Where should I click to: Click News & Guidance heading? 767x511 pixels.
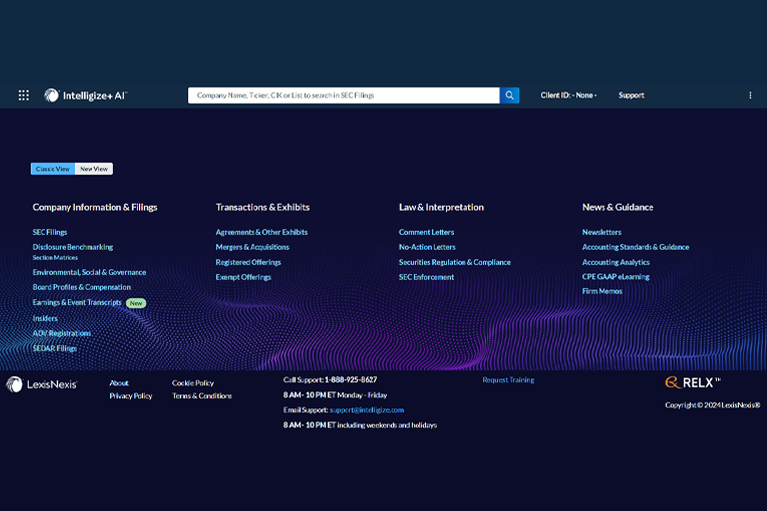click(x=618, y=207)
